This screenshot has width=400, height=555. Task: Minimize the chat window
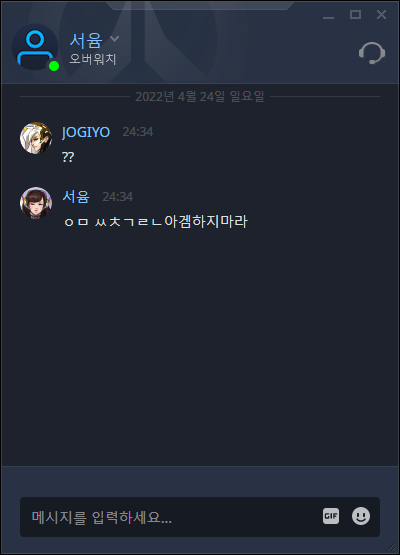click(328, 15)
